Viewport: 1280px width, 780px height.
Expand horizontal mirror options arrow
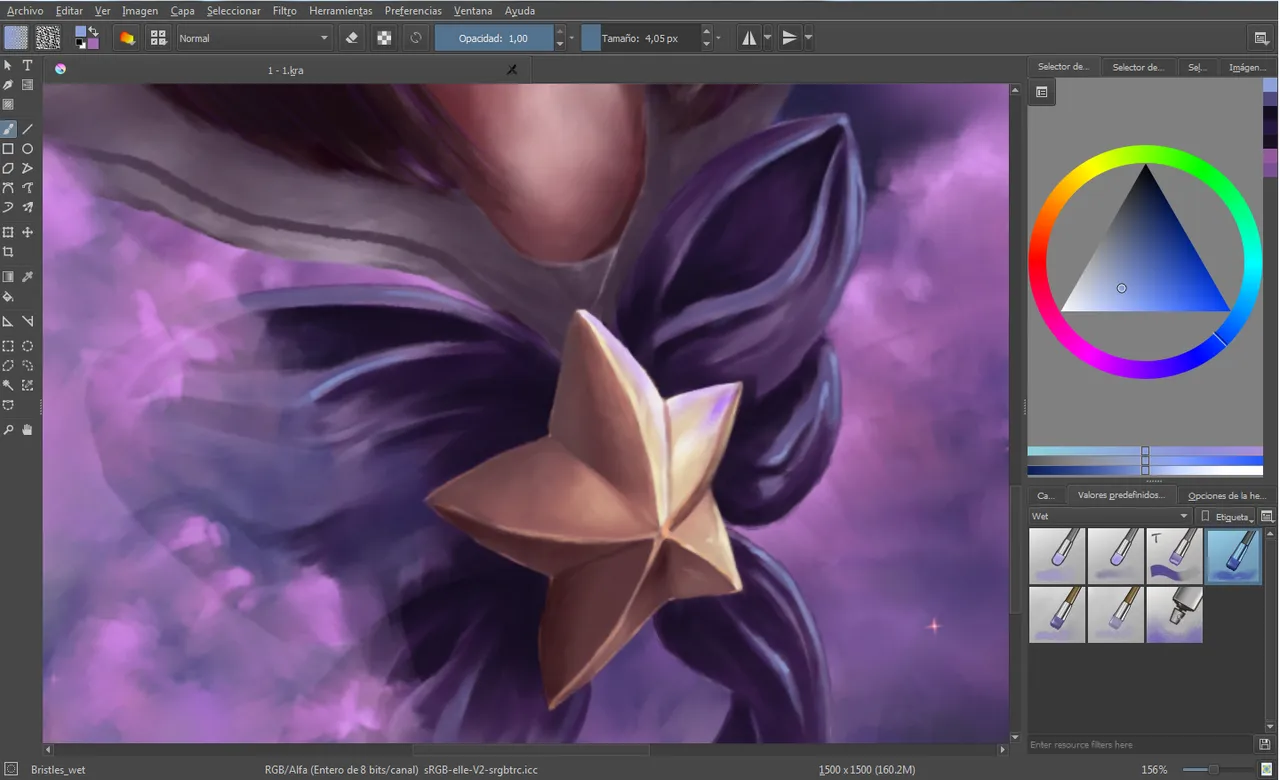(x=767, y=38)
